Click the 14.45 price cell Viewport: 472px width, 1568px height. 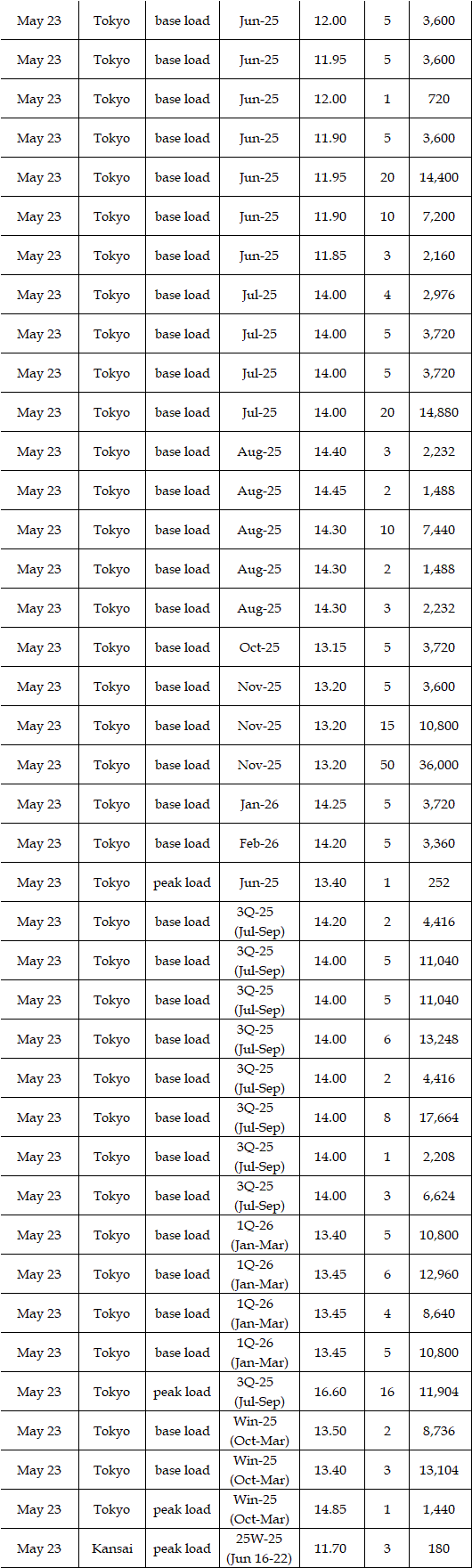pos(330,491)
